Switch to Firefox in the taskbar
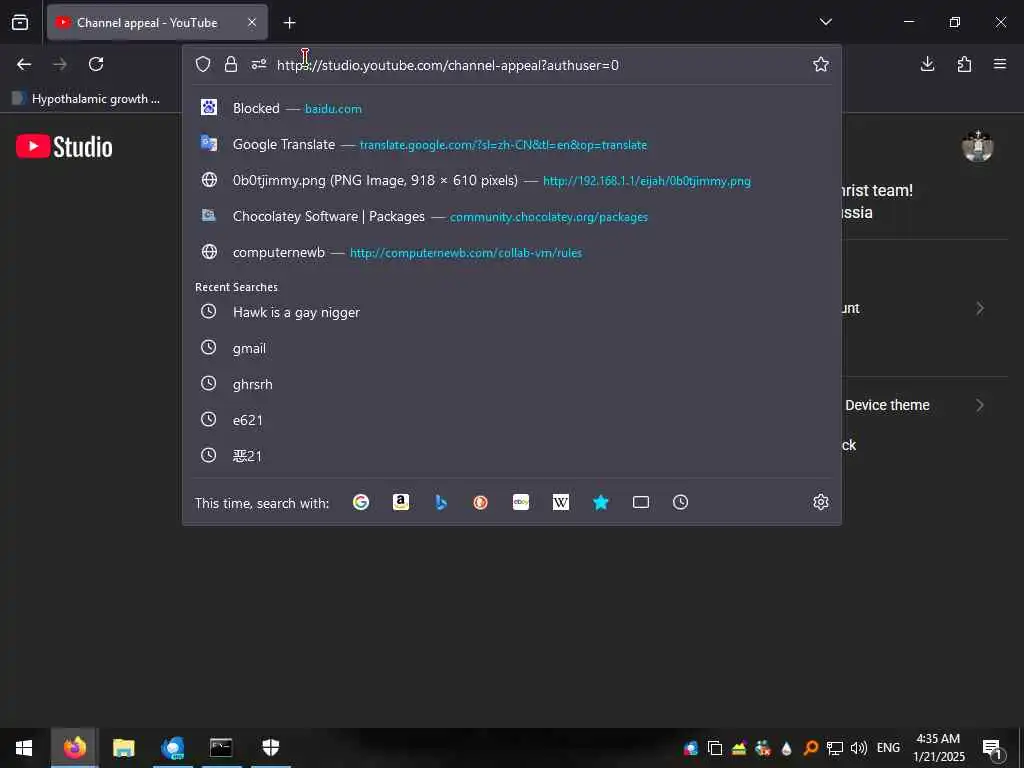The image size is (1024, 768). point(74,748)
